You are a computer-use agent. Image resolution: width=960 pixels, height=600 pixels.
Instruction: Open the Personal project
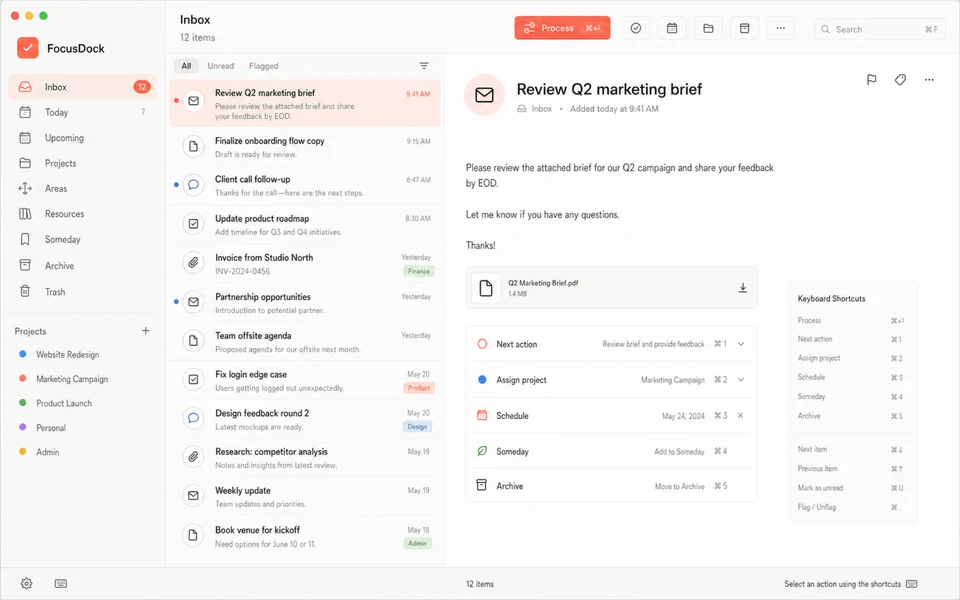click(x=51, y=427)
